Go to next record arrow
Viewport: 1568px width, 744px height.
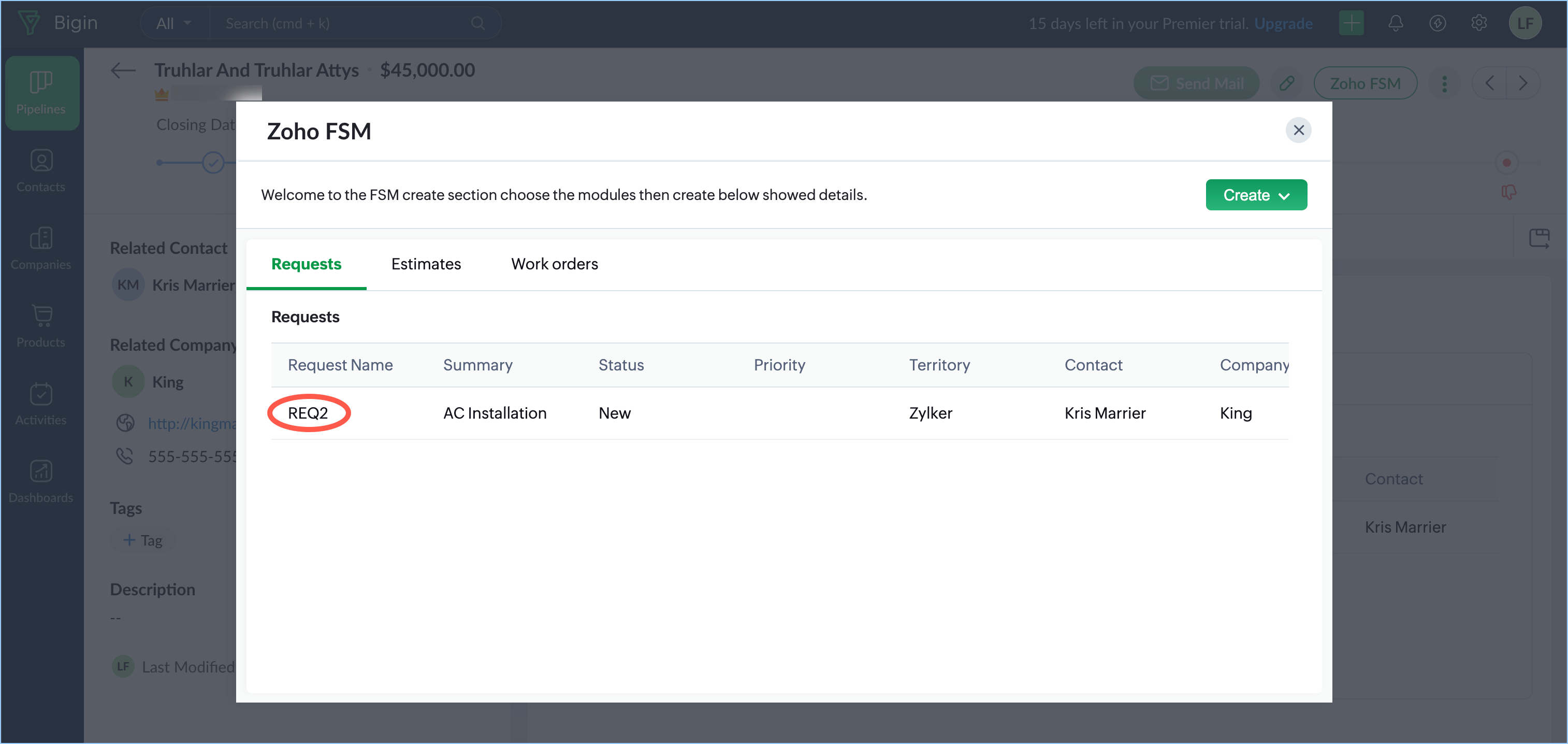pos(1523,83)
